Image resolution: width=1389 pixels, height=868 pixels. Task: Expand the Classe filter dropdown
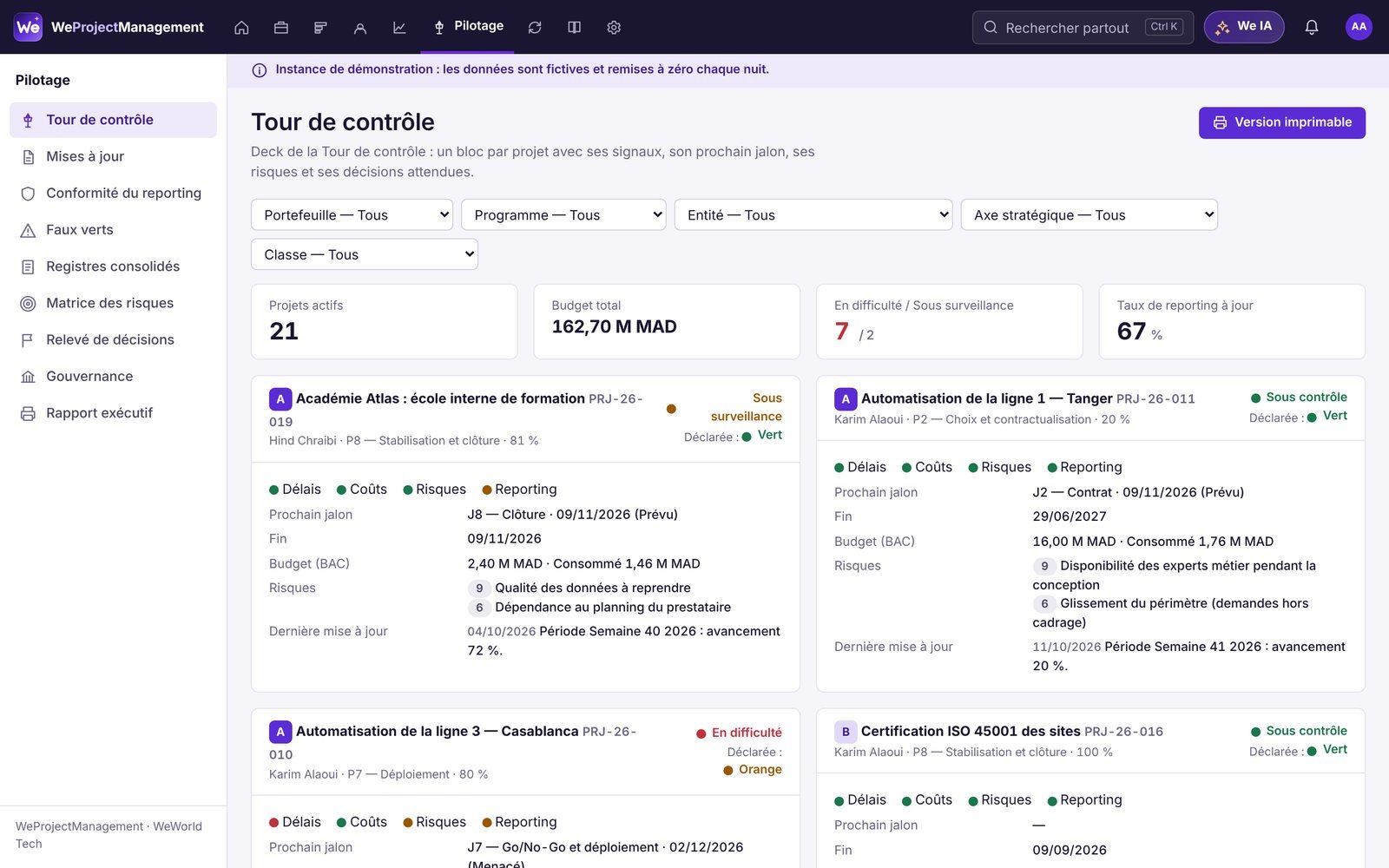[x=364, y=254]
